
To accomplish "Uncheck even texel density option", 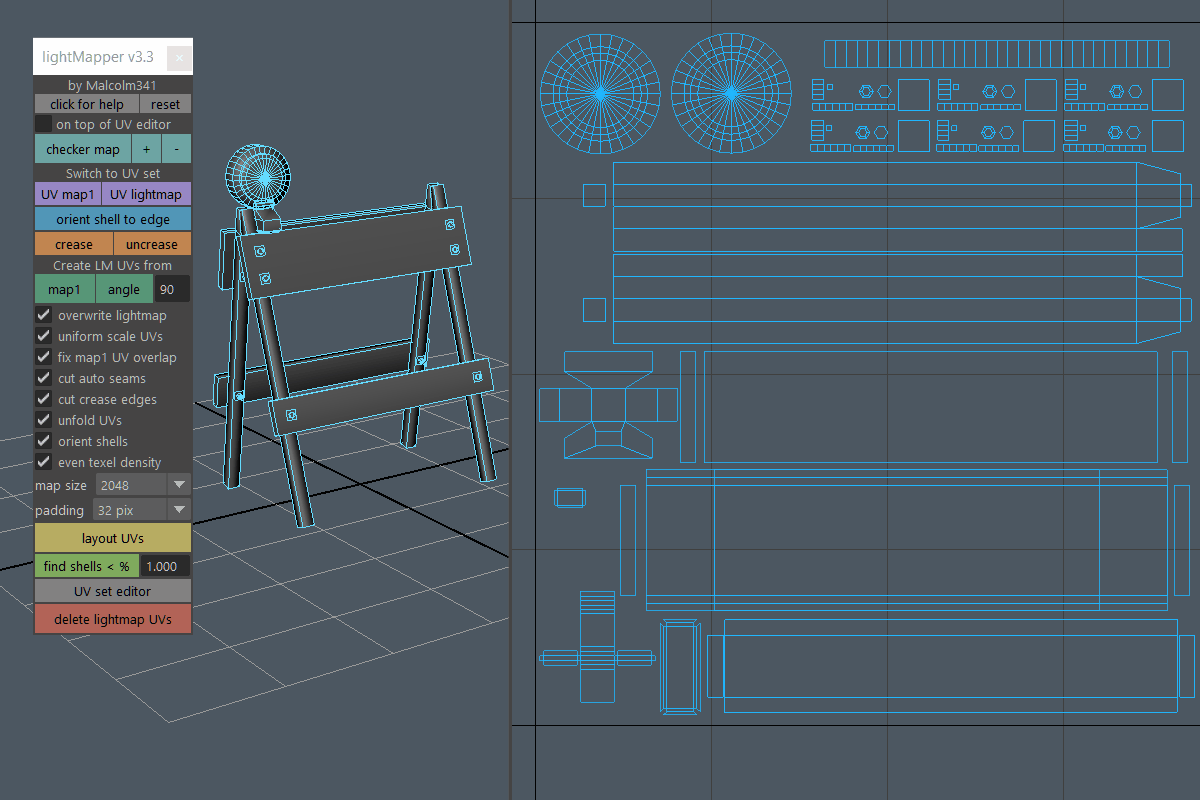I will point(44,462).
